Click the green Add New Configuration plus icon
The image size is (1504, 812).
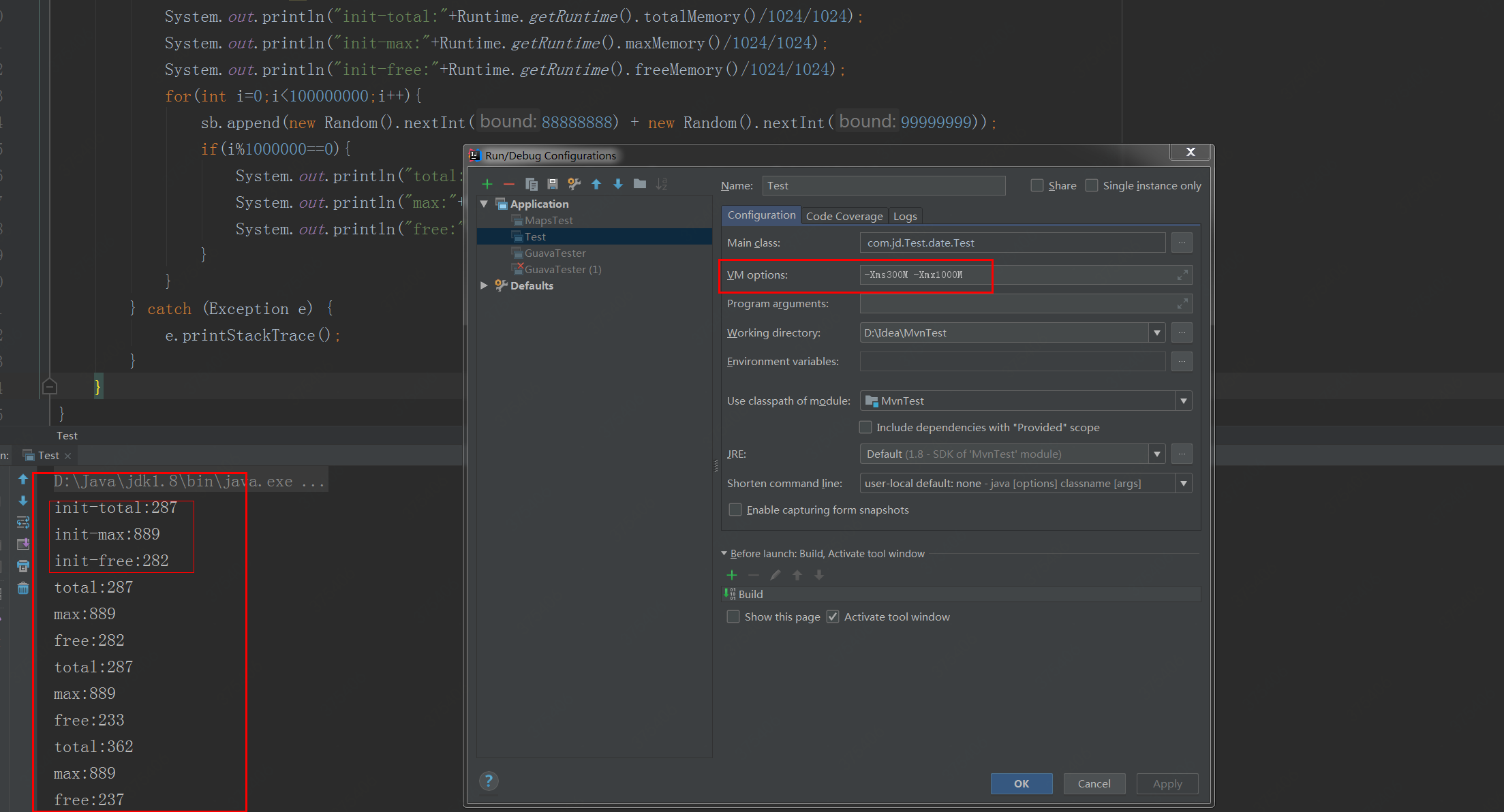coord(487,184)
